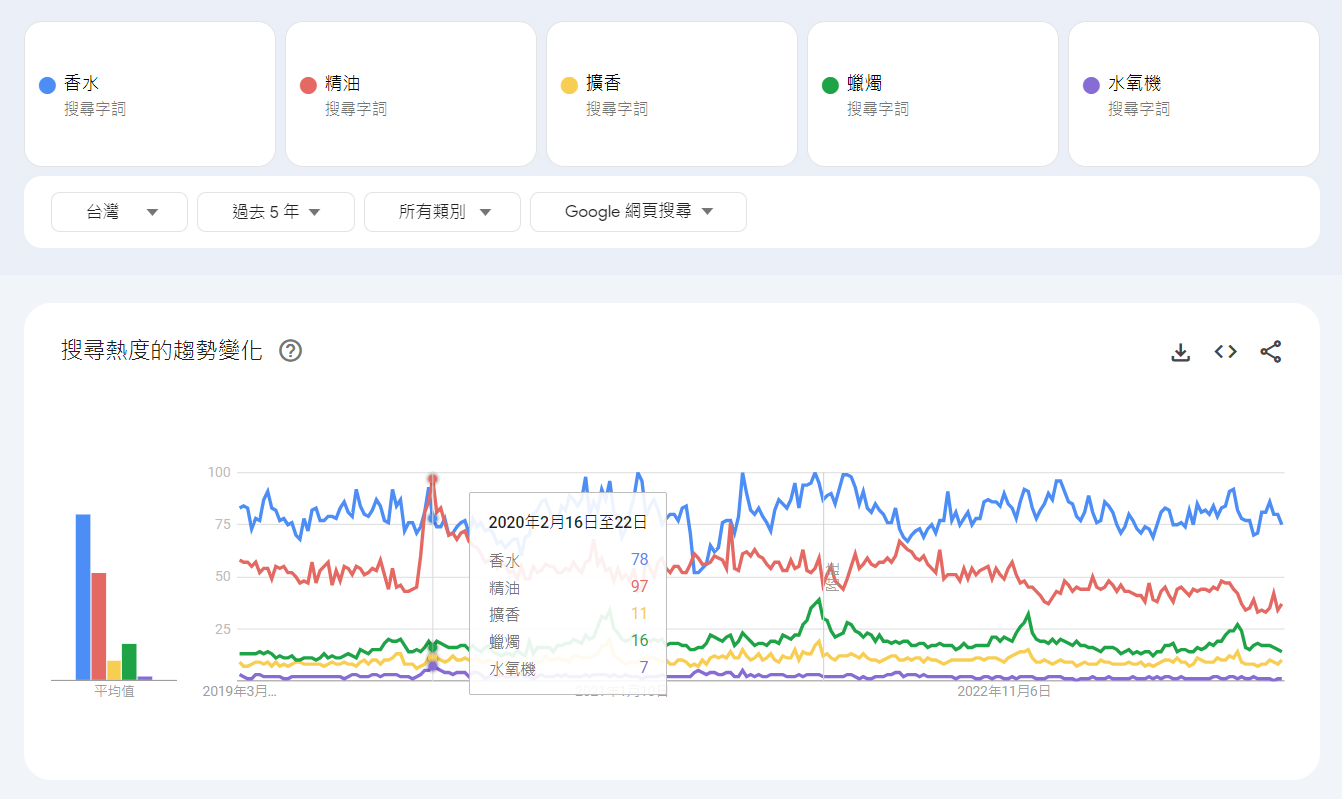This screenshot has height=799, width=1342.
Task: Click the red dot for 精油
Action: [x=308, y=86]
